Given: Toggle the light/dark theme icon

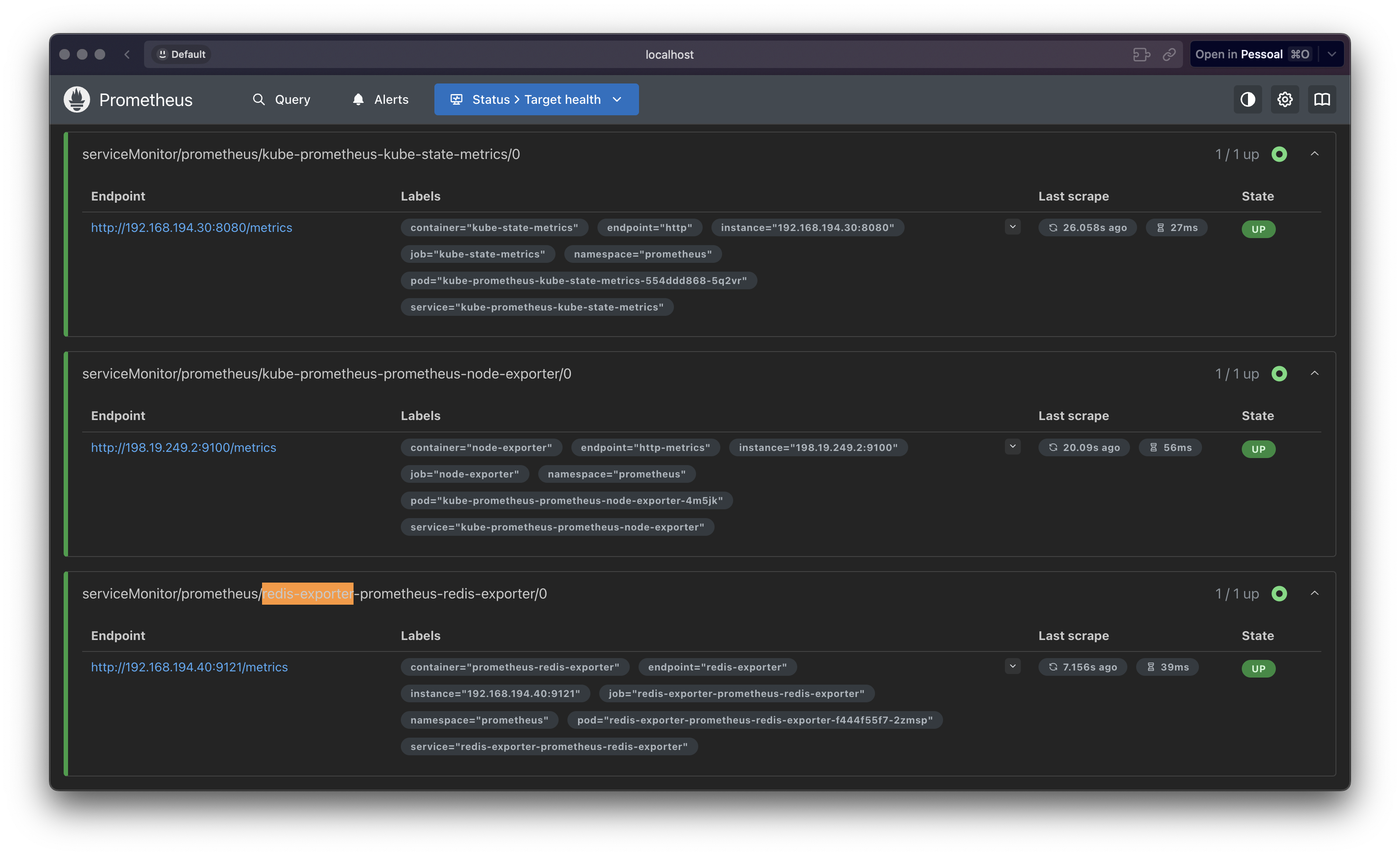Looking at the screenshot, I should (1248, 100).
